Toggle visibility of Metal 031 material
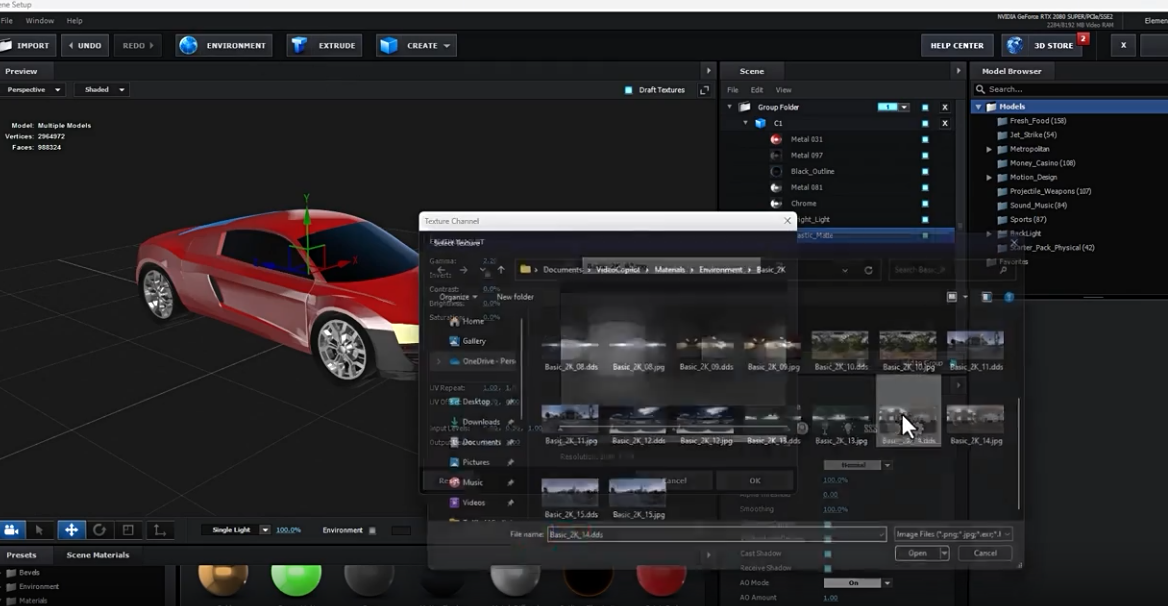The image size is (1168, 606). pyautogui.click(x=925, y=139)
